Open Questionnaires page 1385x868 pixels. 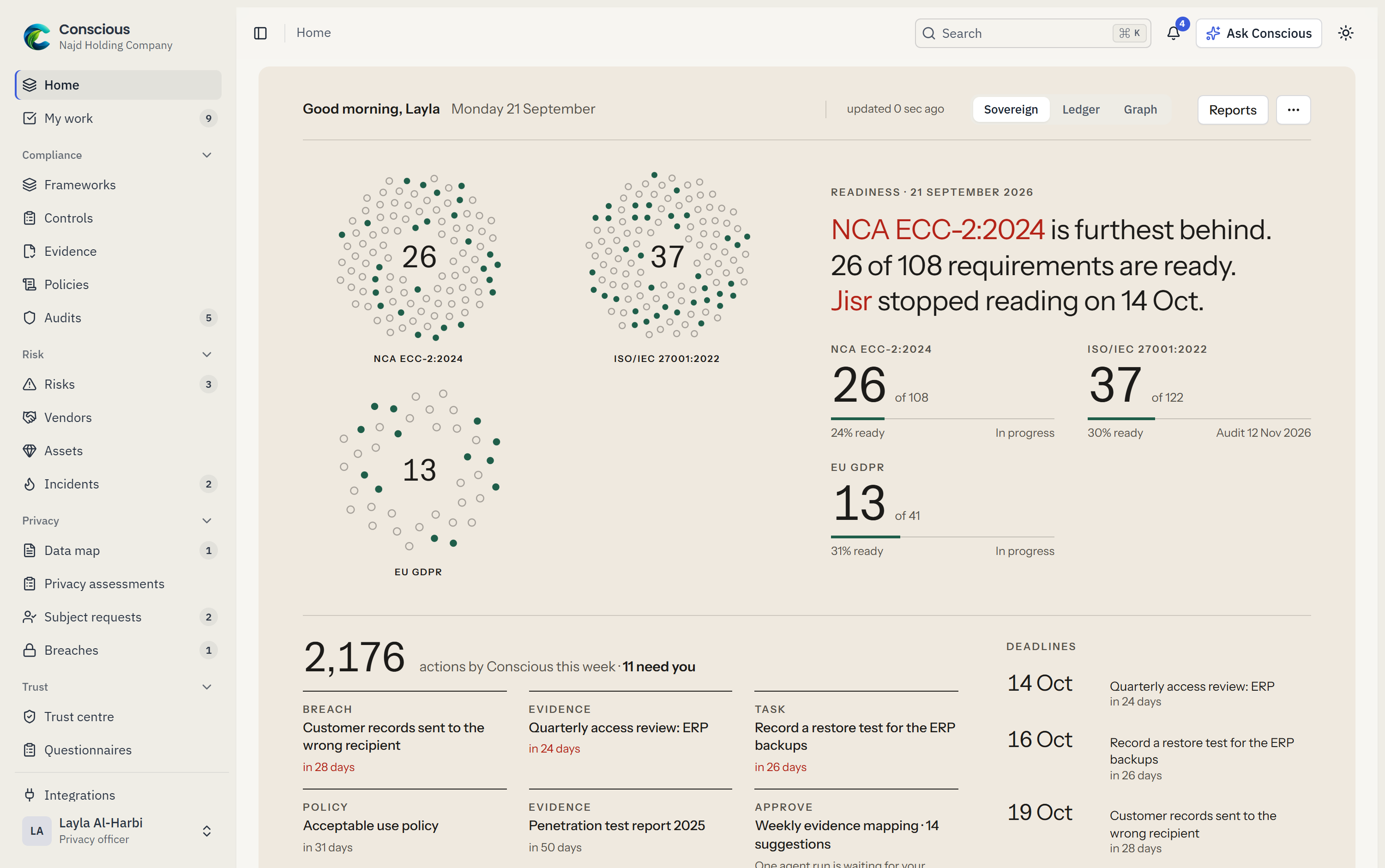[118, 751]
